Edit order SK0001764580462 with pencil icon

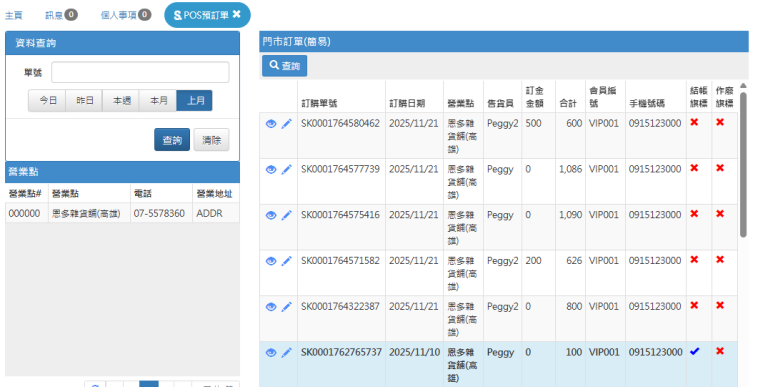coord(287,123)
